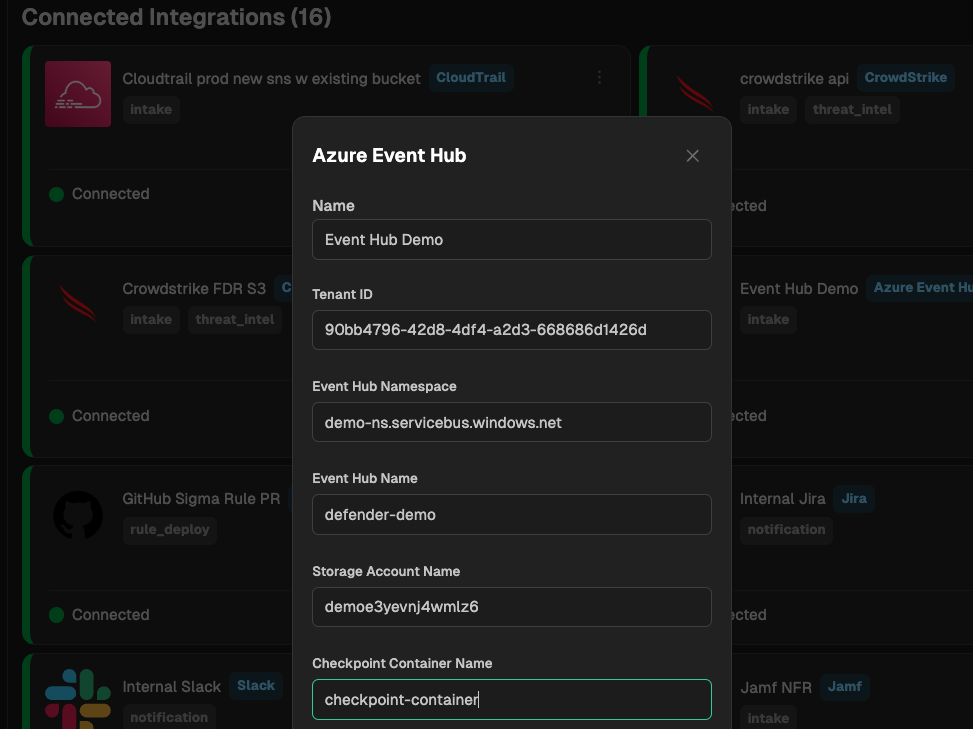Click the Event Hub Name field
This screenshot has height=729, width=973.
coord(511,514)
